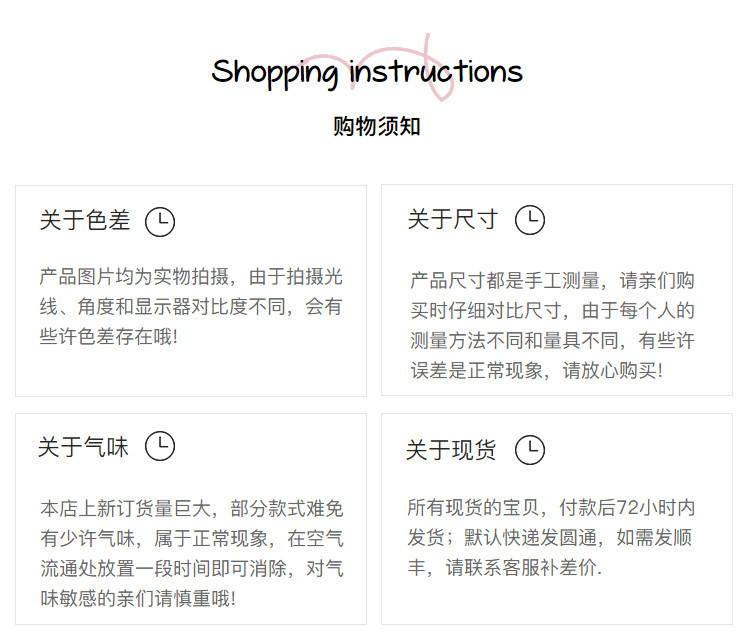Click the clock icon beside 关于尺寸

[529, 220]
